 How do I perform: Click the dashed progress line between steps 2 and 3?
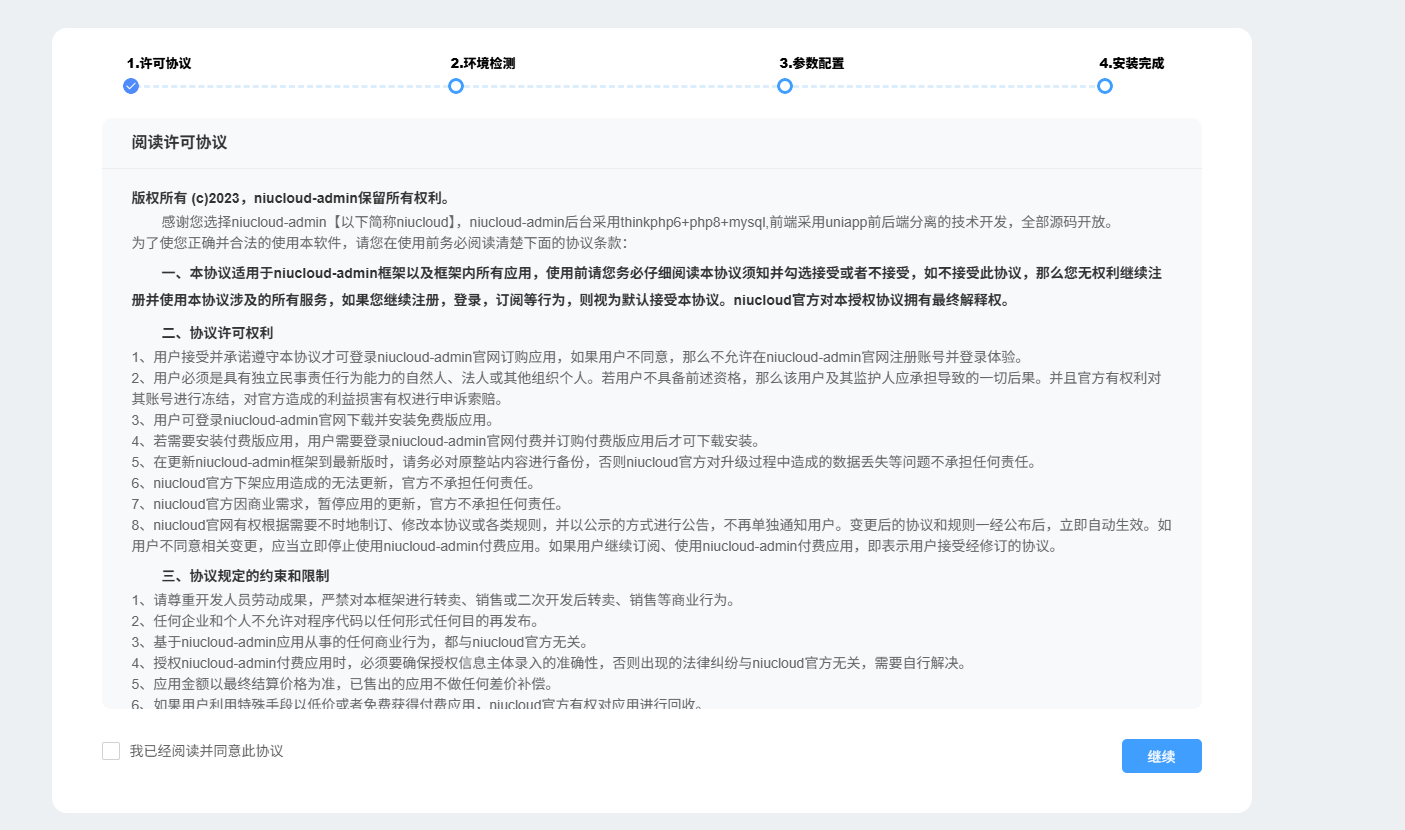[x=620, y=86]
